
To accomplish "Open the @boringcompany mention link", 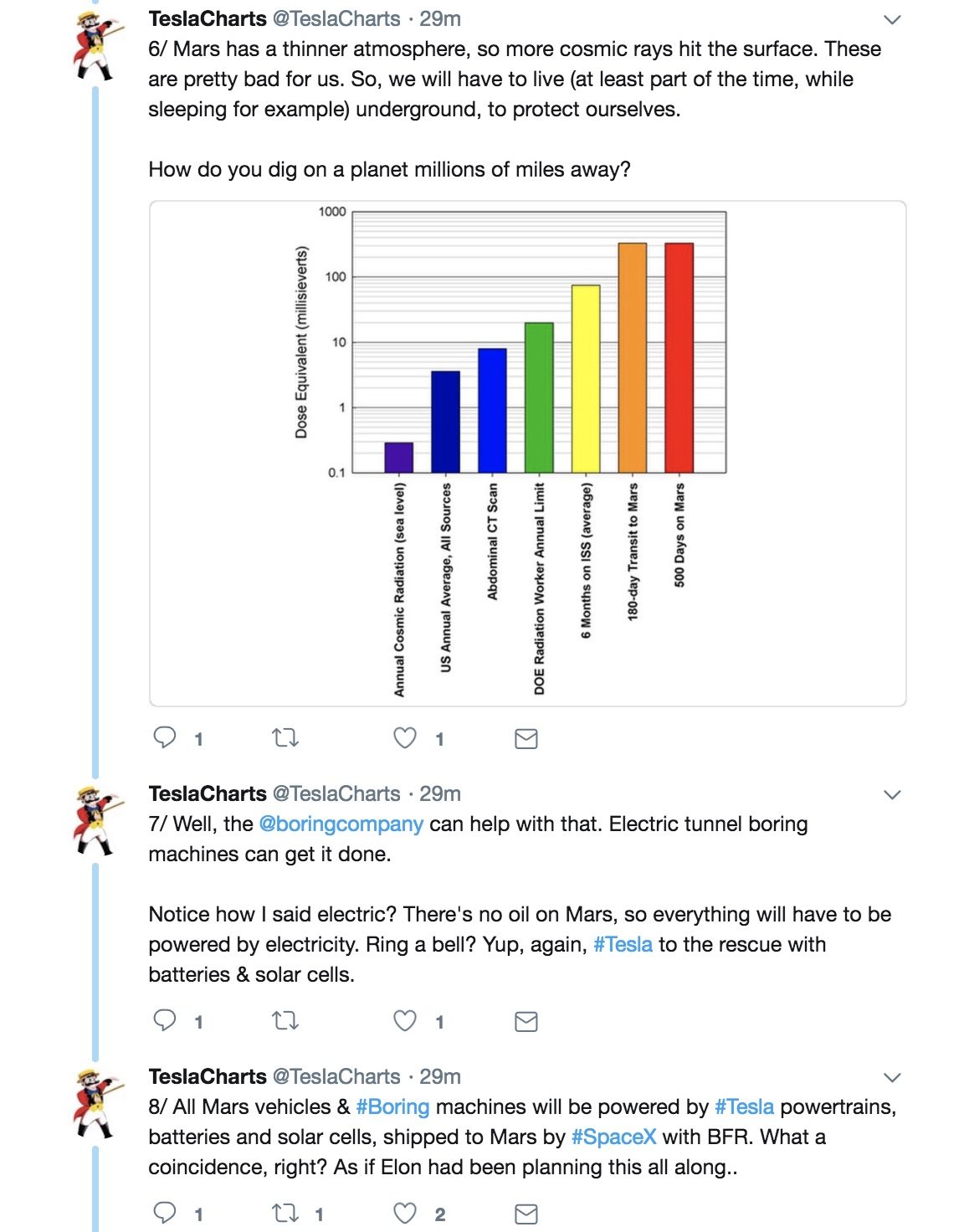I will [x=341, y=824].
